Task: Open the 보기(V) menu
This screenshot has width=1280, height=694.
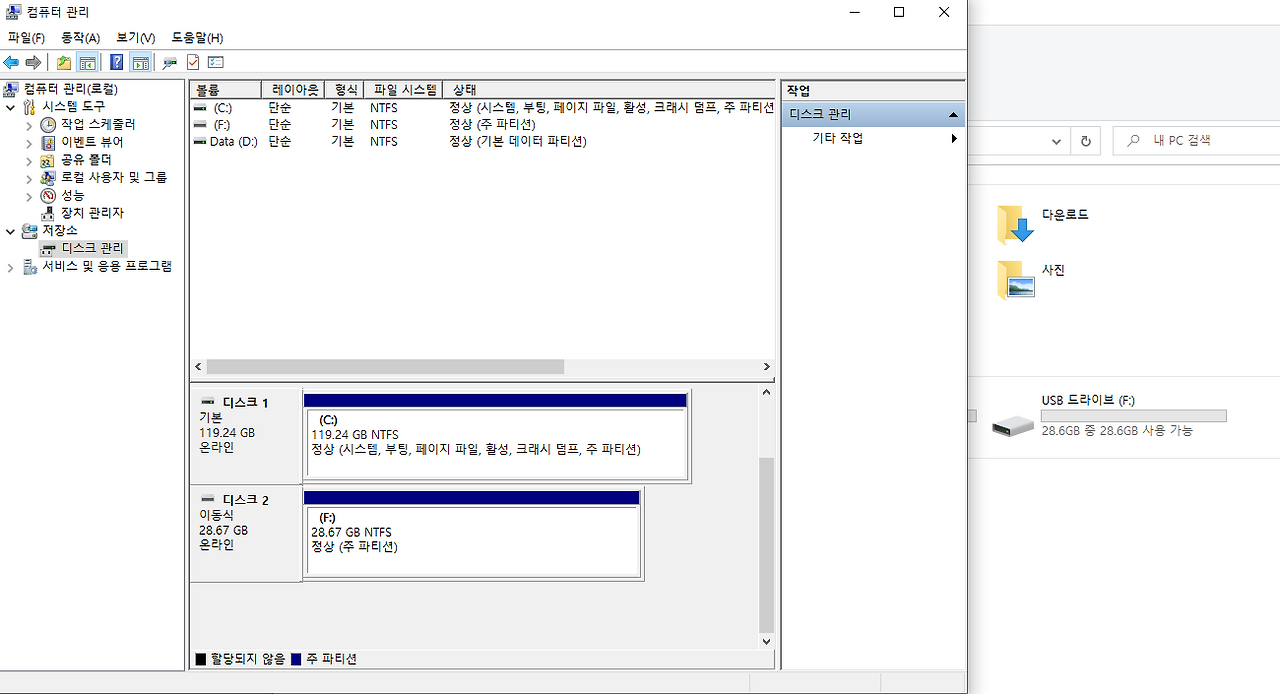Action: [136, 38]
